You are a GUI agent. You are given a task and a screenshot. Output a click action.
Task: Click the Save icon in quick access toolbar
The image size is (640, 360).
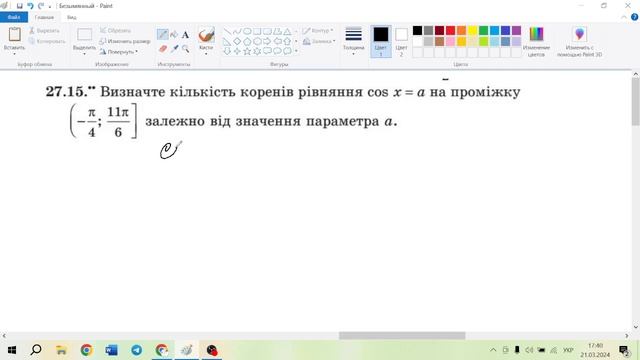[19, 6]
